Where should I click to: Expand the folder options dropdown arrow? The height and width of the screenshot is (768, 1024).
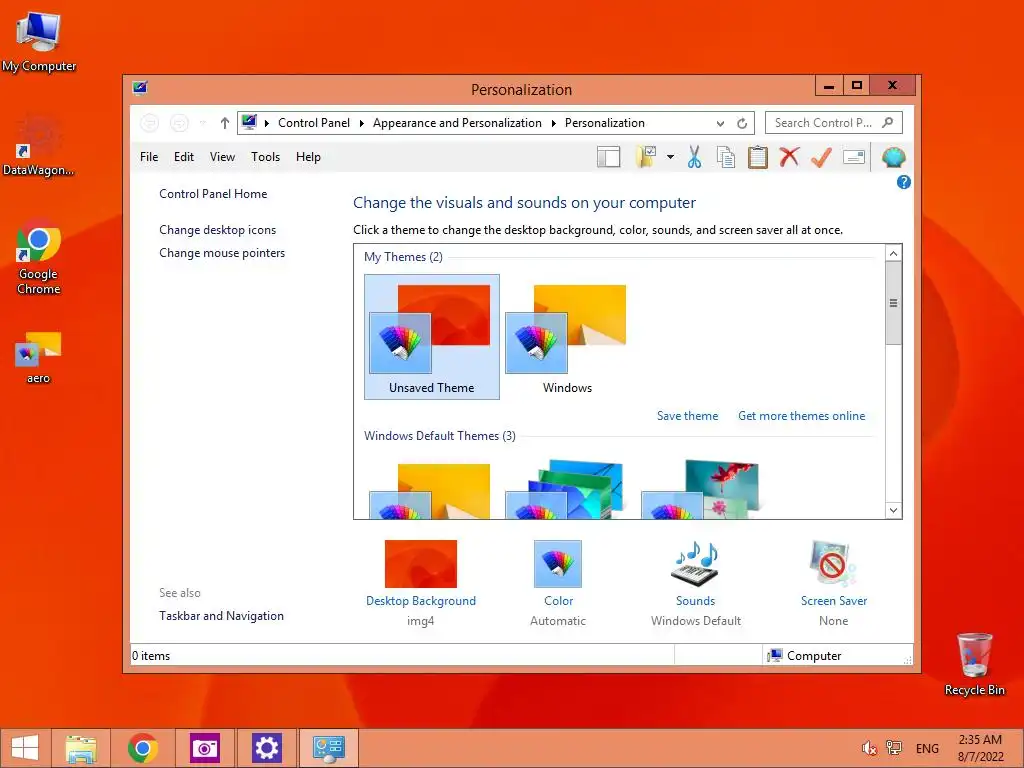pyautogui.click(x=670, y=157)
